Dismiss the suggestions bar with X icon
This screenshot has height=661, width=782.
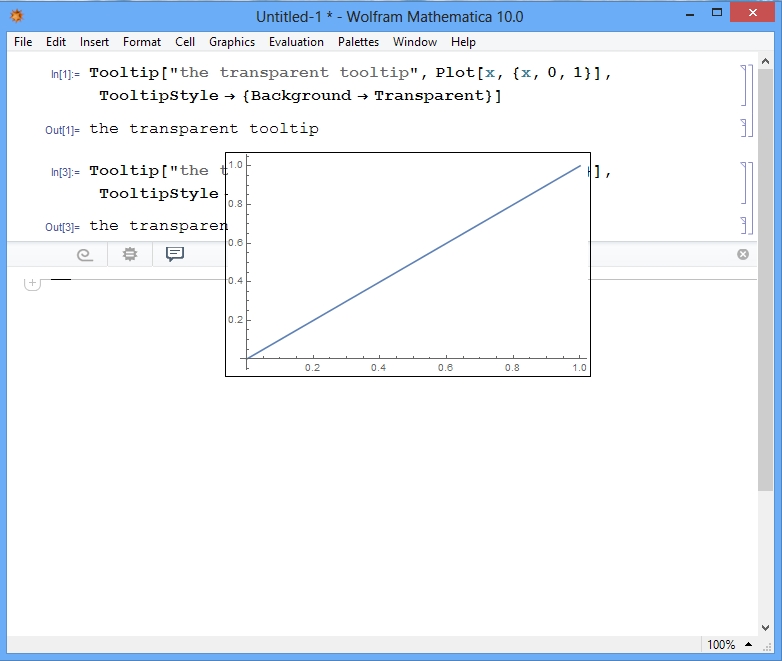[x=743, y=254]
